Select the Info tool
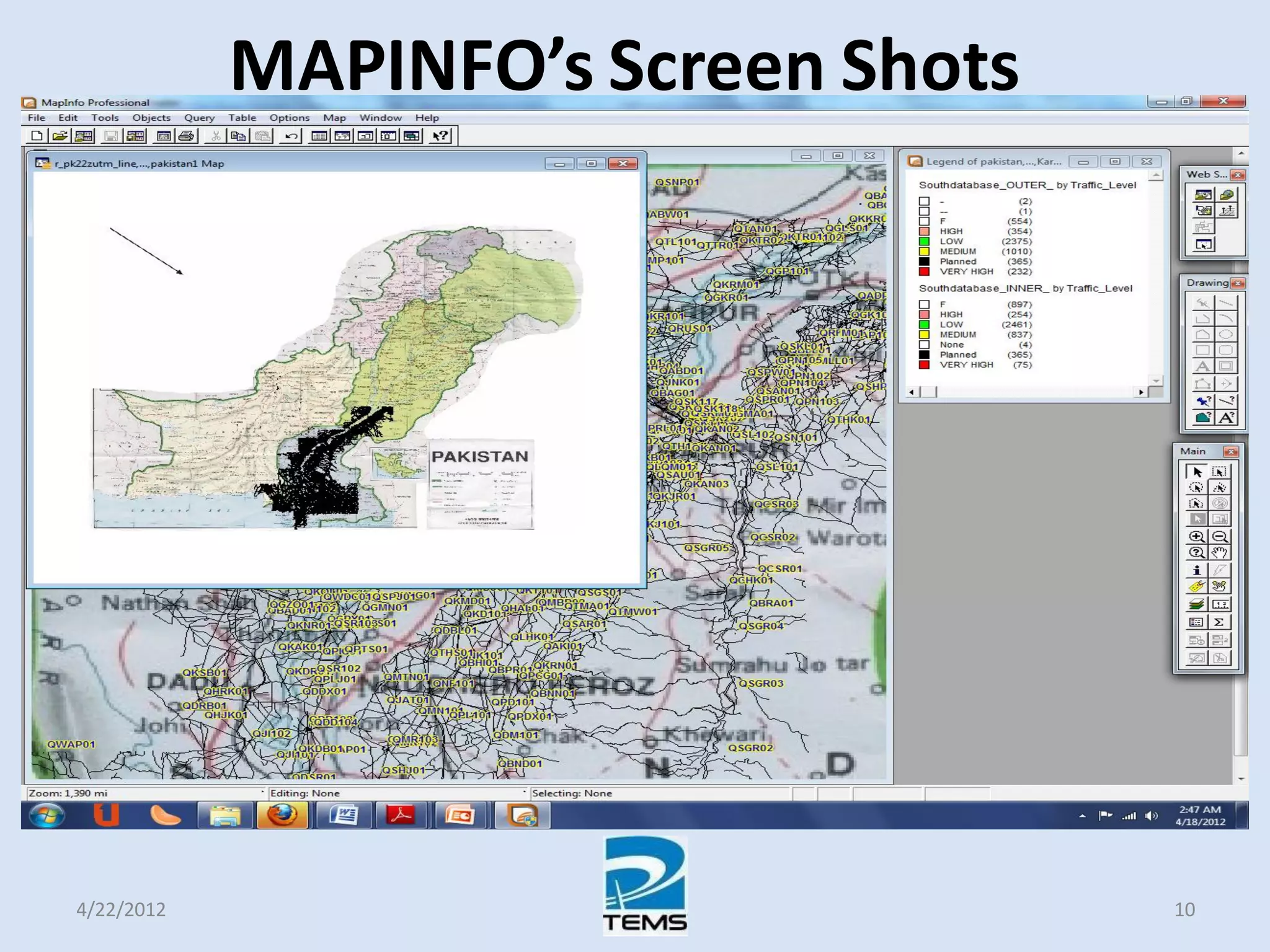1270x952 pixels. click(1197, 570)
